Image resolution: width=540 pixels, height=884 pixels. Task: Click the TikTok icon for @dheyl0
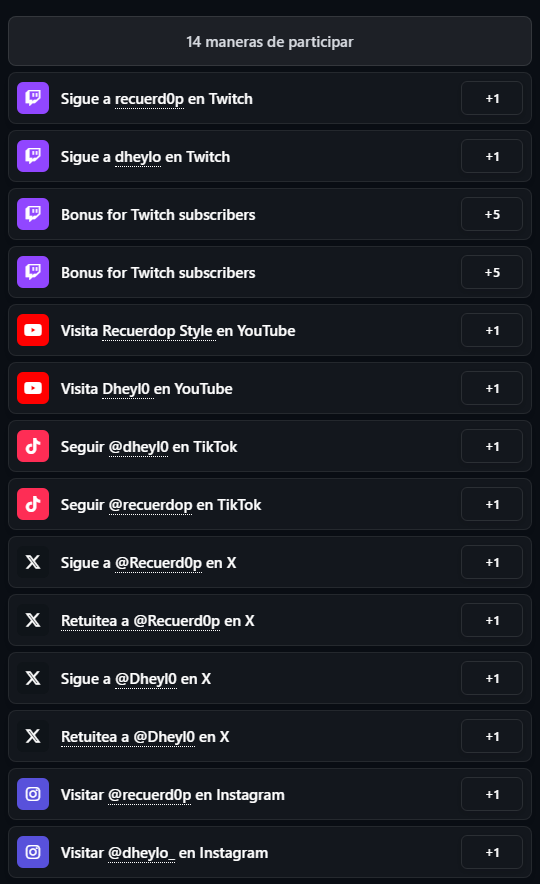pos(33,447)
